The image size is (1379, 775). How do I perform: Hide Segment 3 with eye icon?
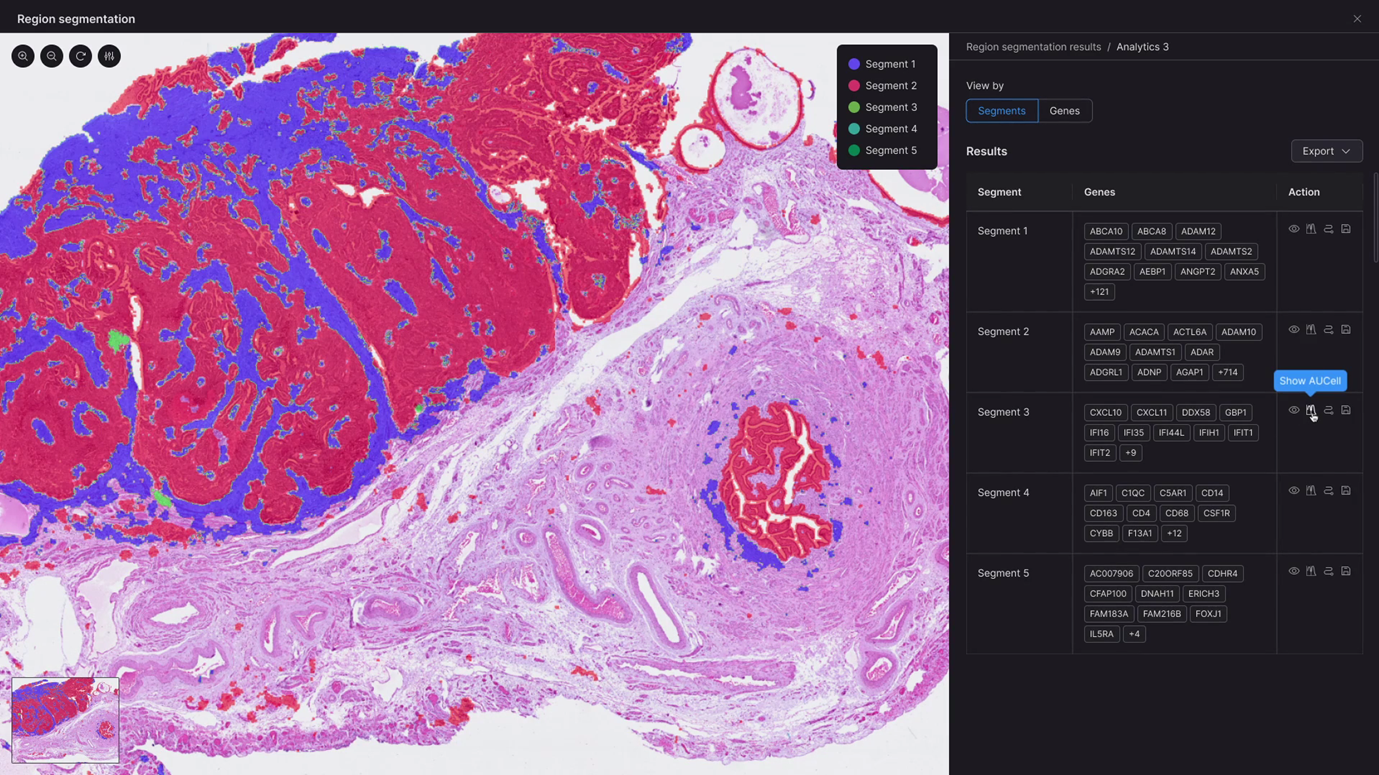pyautogui.click(x=1294, y=410)
